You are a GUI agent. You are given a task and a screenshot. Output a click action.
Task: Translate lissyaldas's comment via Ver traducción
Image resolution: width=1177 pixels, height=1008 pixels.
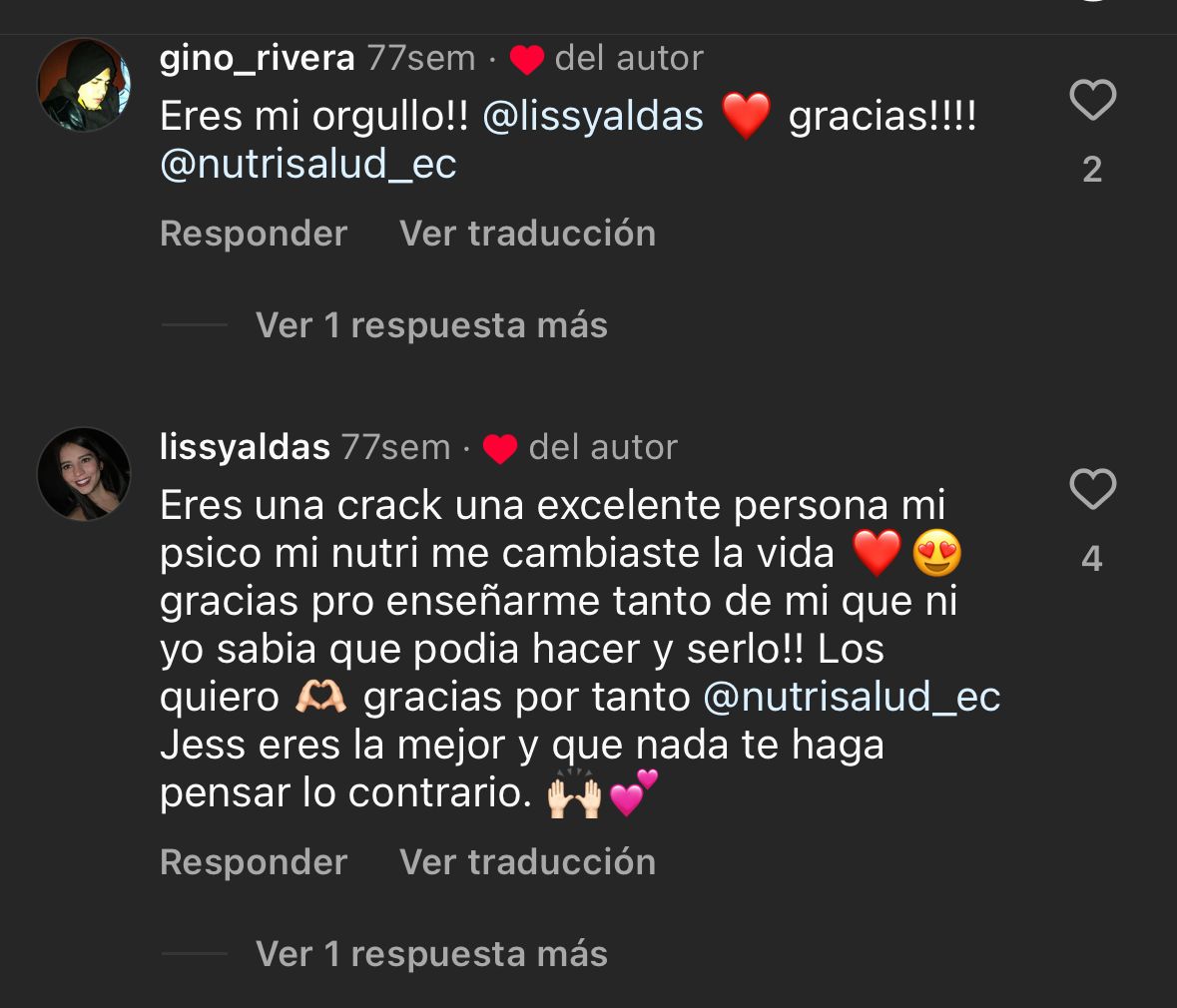click(x=527, y=862)
